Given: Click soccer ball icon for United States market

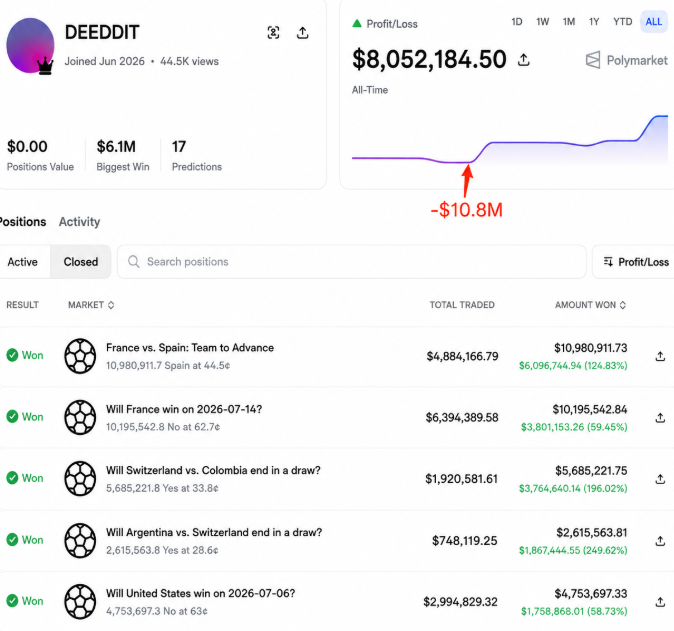Looking at the screenshot, I should point(80,601).
